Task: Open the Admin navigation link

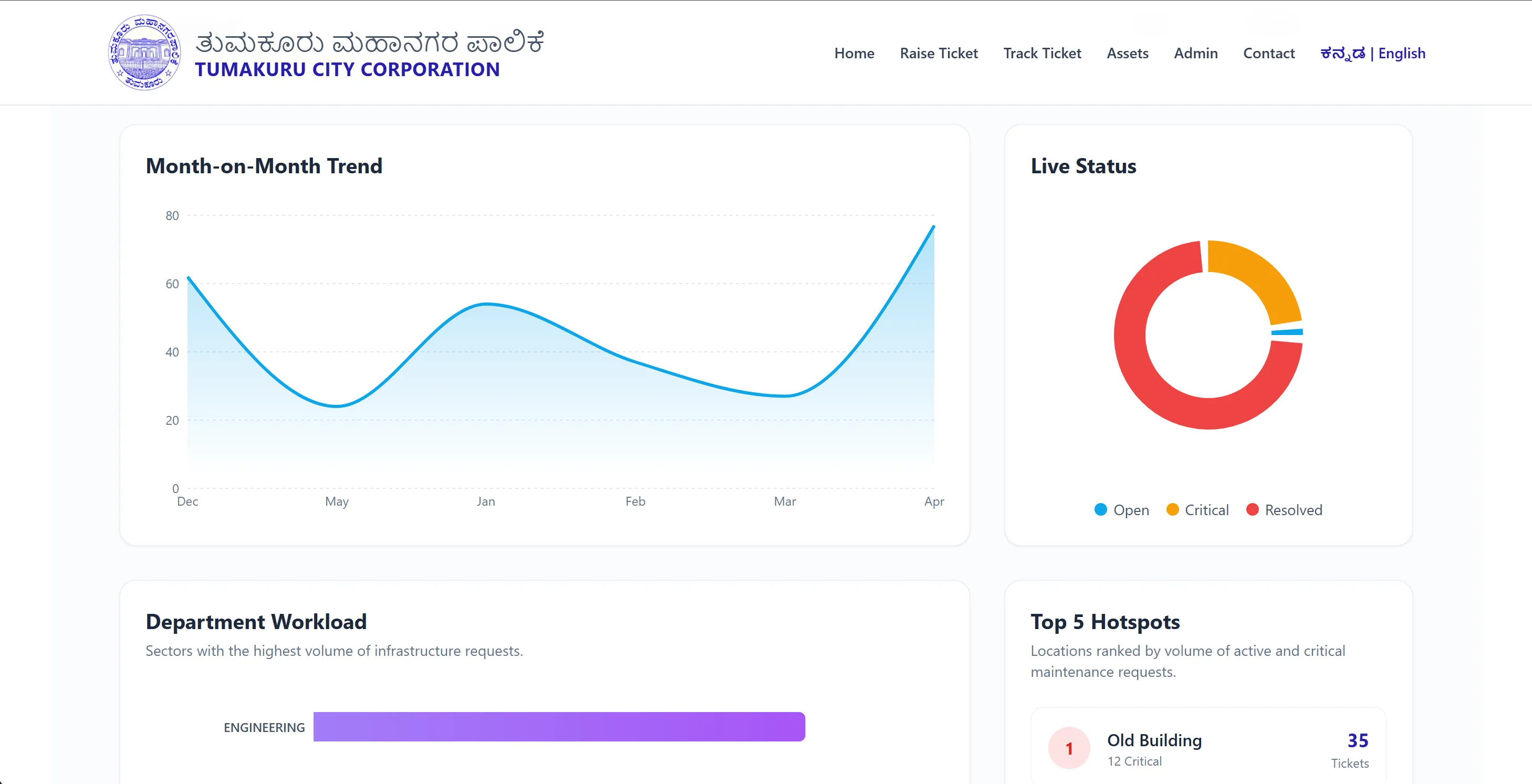Action: point(1195,53)
